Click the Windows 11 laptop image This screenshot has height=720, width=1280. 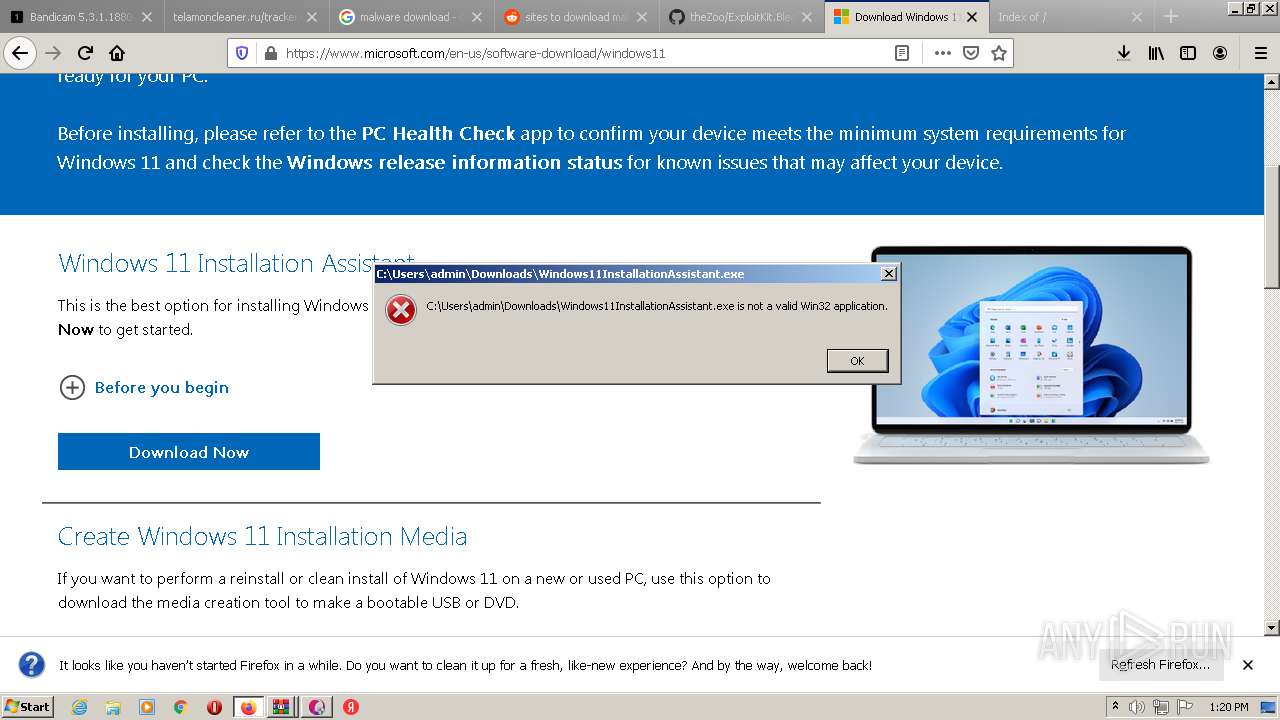pos(1031,355)
